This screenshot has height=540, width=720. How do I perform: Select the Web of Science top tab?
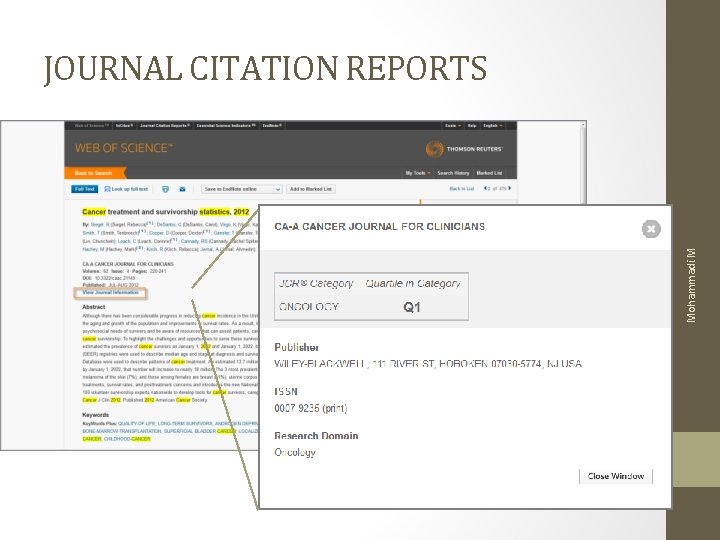91,125
